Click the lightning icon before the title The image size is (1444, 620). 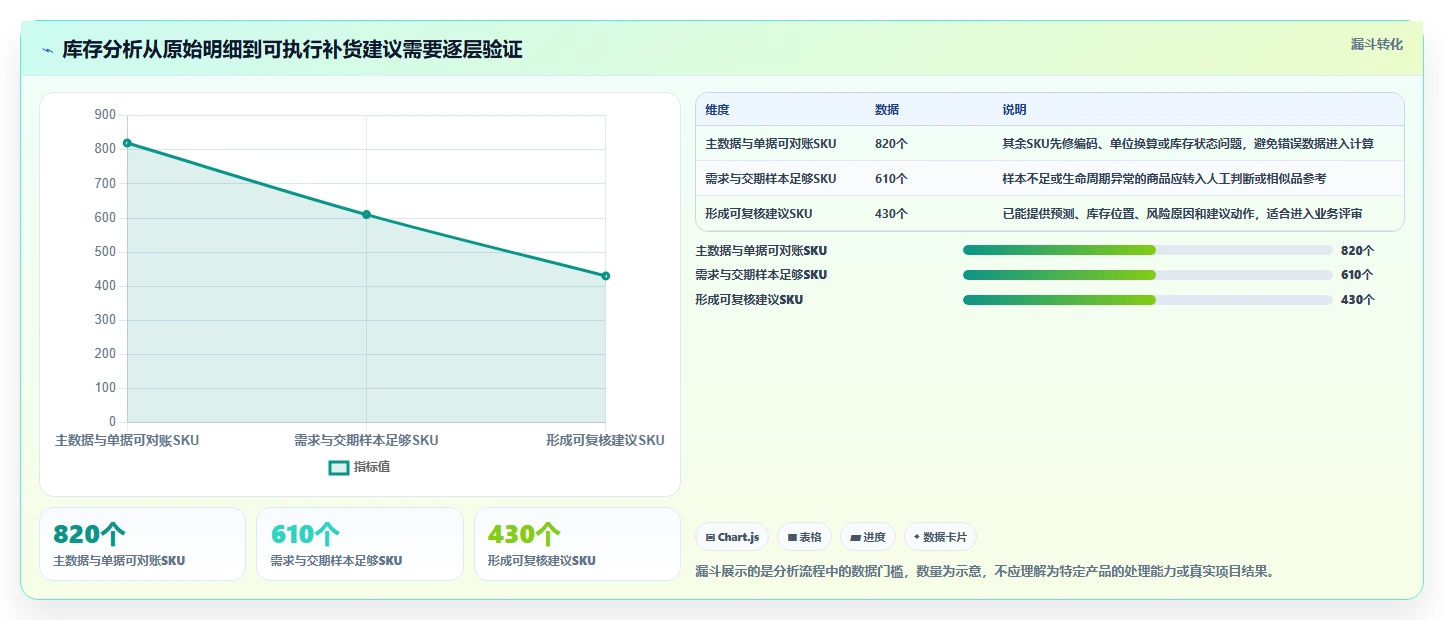point(48,50)
